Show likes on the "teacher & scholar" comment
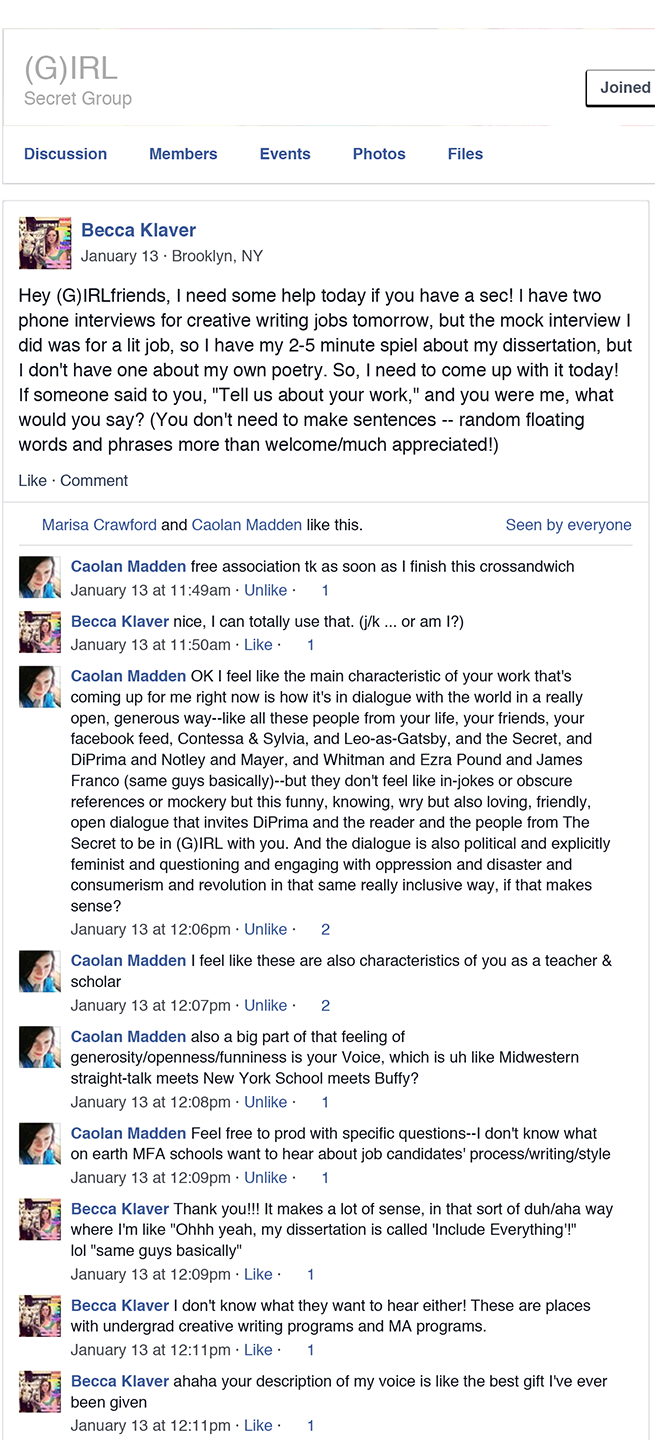655x1440 pixels. coord(325,1006)
